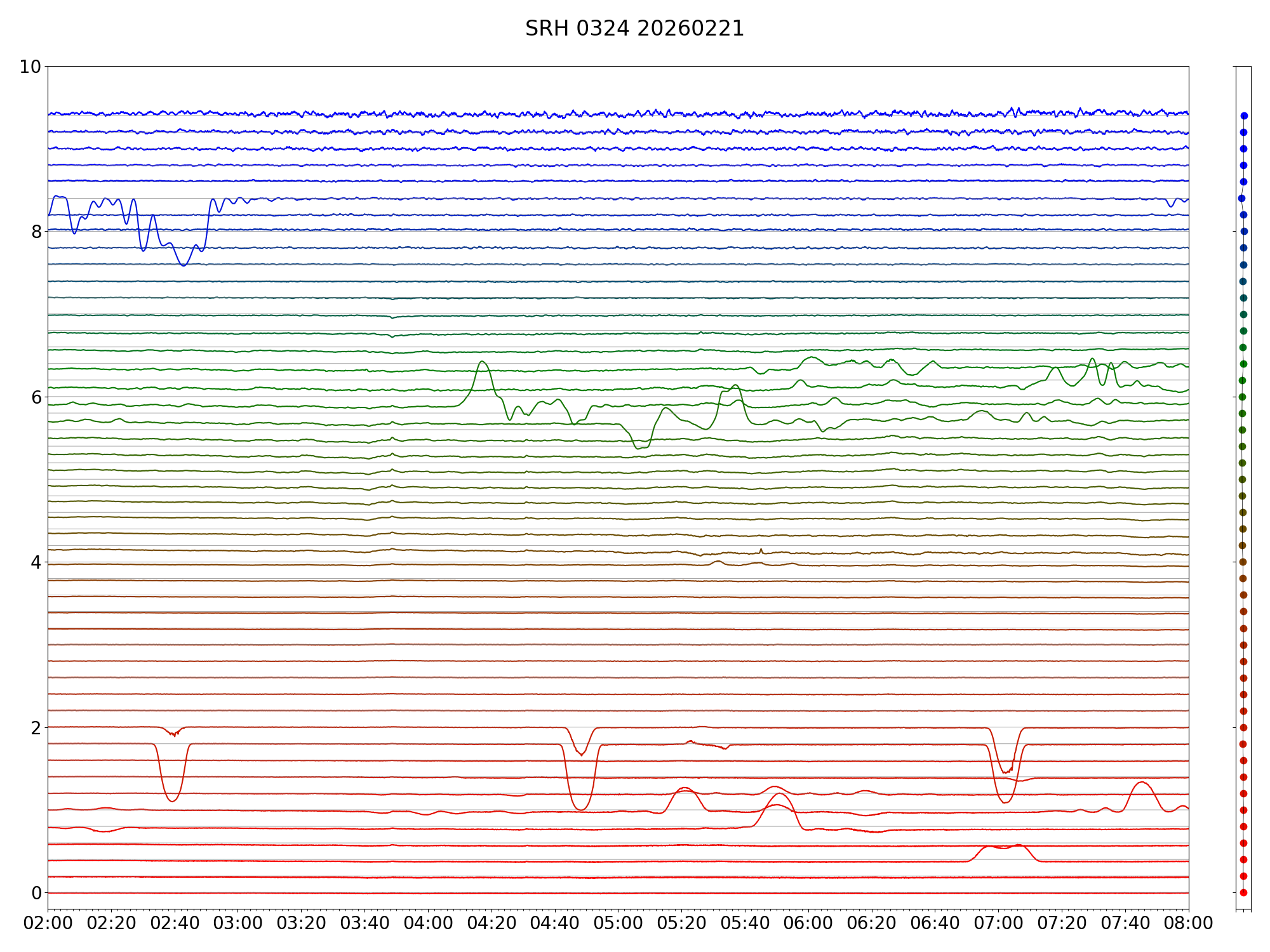
Task: Click the 08:00 time axis label
Action: pos(1188,923)
